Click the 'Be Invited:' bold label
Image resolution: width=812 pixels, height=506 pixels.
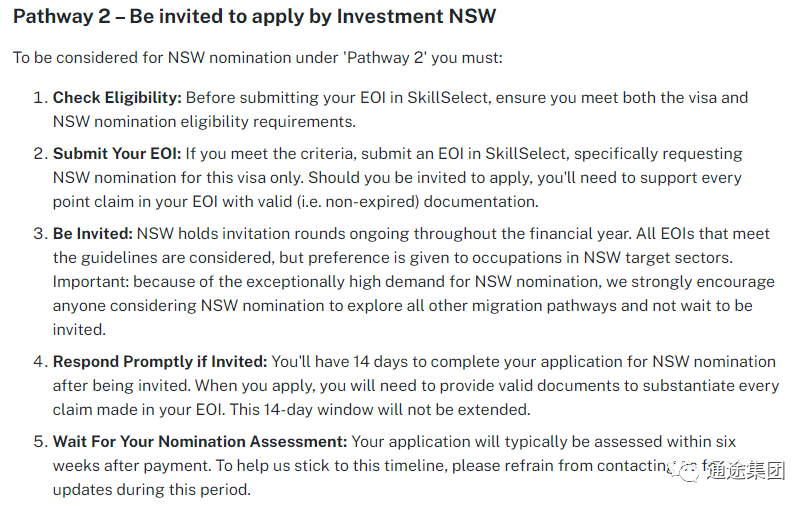click(x=93, y=234)
